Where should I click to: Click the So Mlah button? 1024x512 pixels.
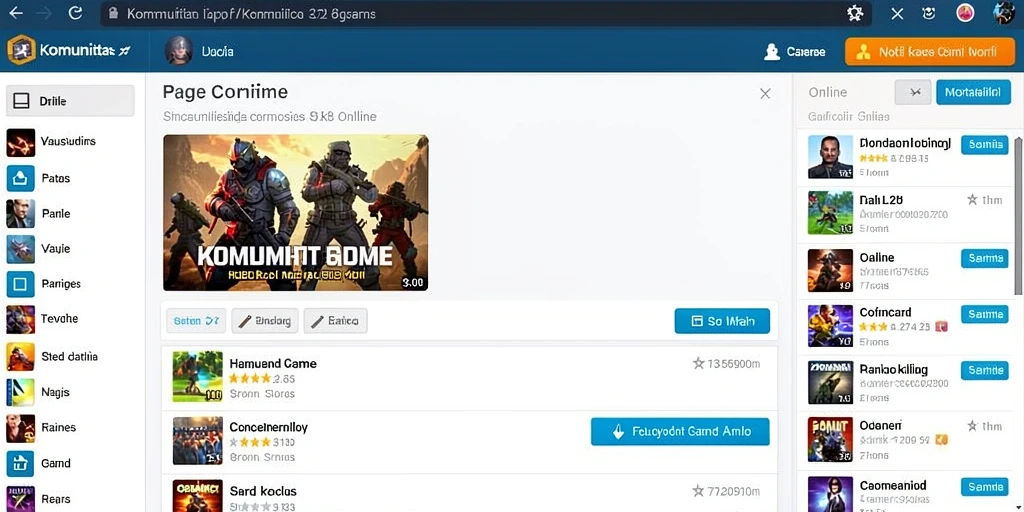(x=722, y=321)
